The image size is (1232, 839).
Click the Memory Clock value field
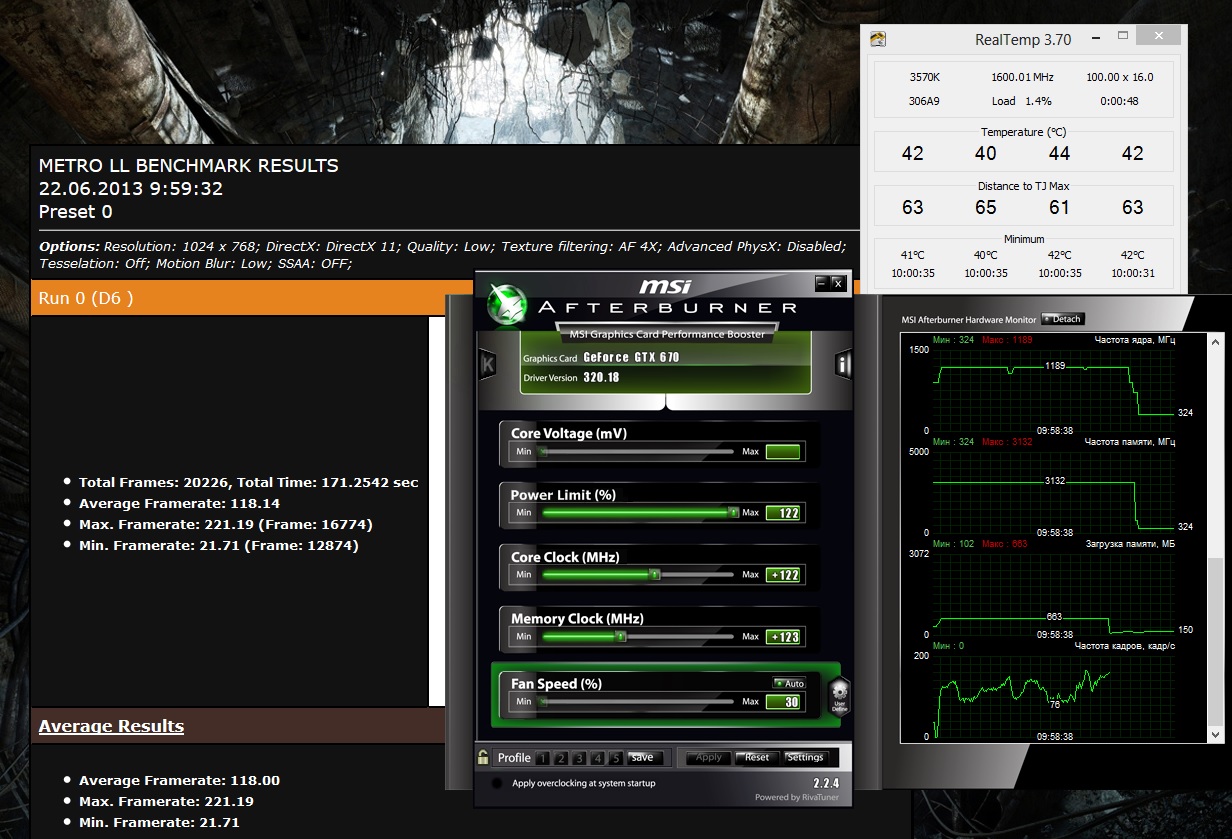784,637
